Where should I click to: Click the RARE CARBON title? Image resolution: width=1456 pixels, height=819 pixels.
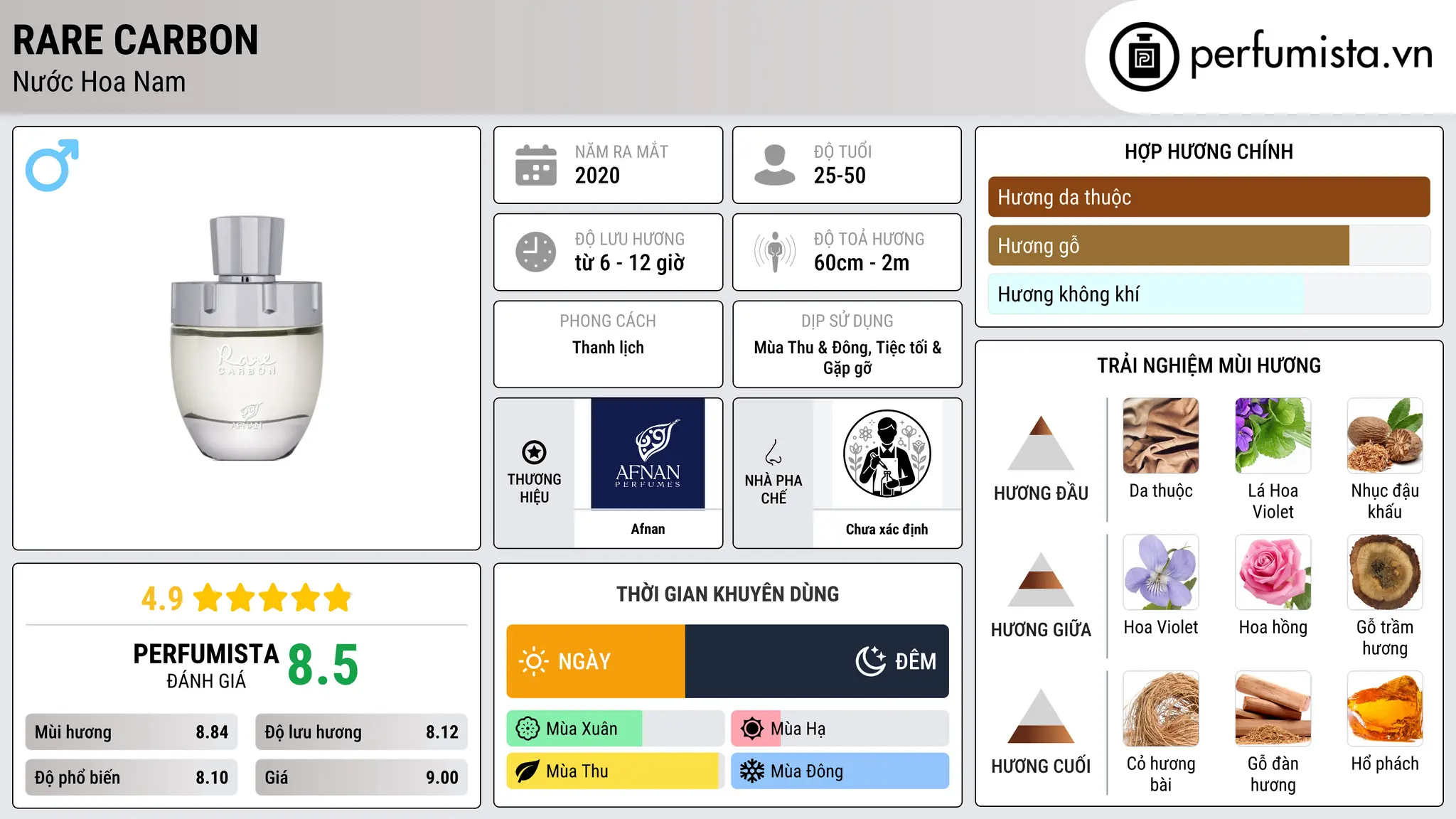(x=136, y=40)
